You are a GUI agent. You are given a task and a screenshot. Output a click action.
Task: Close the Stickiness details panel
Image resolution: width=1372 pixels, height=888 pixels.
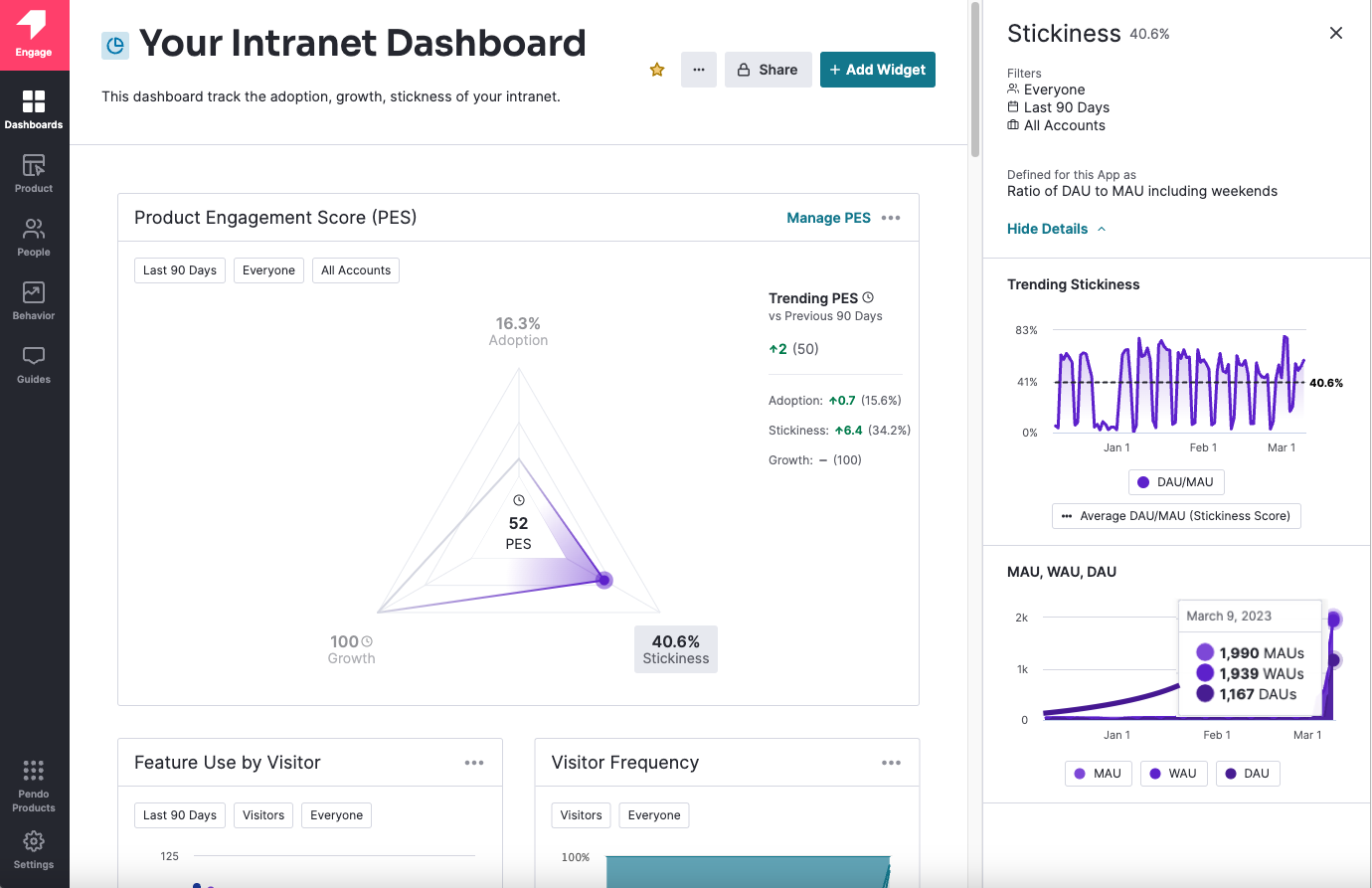point(1336,33)
